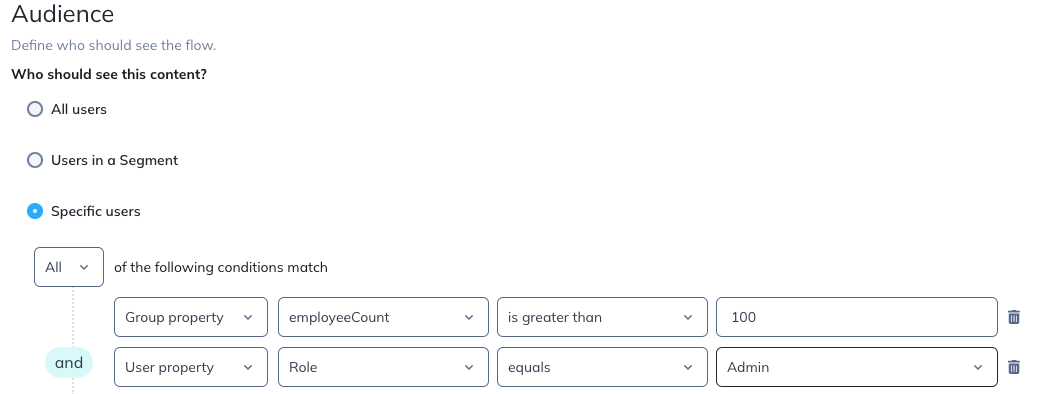The width and height of the screenshot is (1037, 394).
Task: Click the Audience section heading
Action: coord(63,14)
